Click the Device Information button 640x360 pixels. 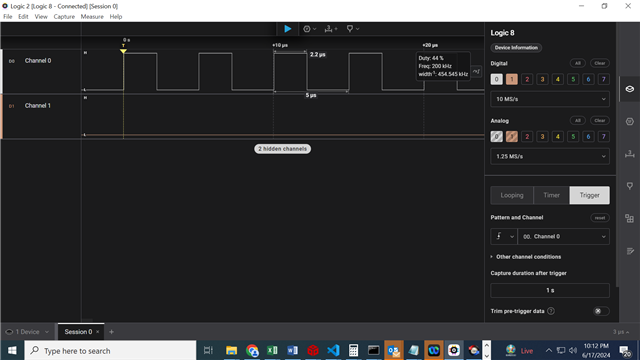(x=516, y=48)
